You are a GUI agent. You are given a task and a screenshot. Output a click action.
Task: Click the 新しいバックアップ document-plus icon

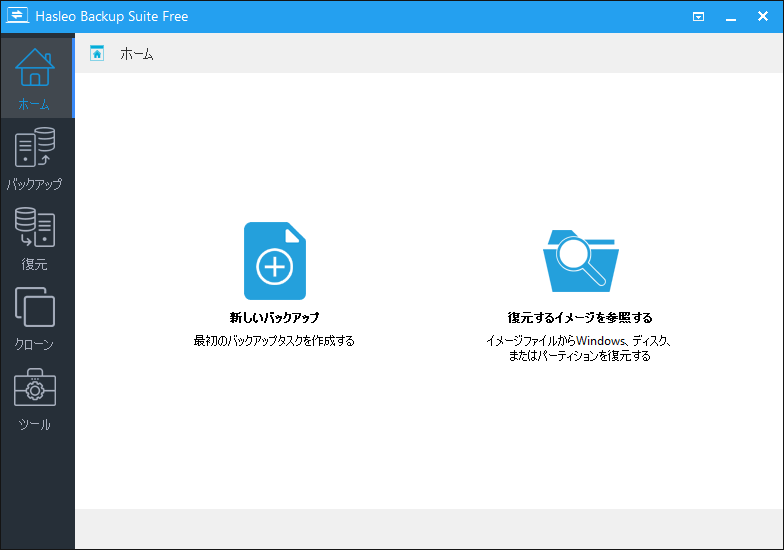(x=274, y=261)
